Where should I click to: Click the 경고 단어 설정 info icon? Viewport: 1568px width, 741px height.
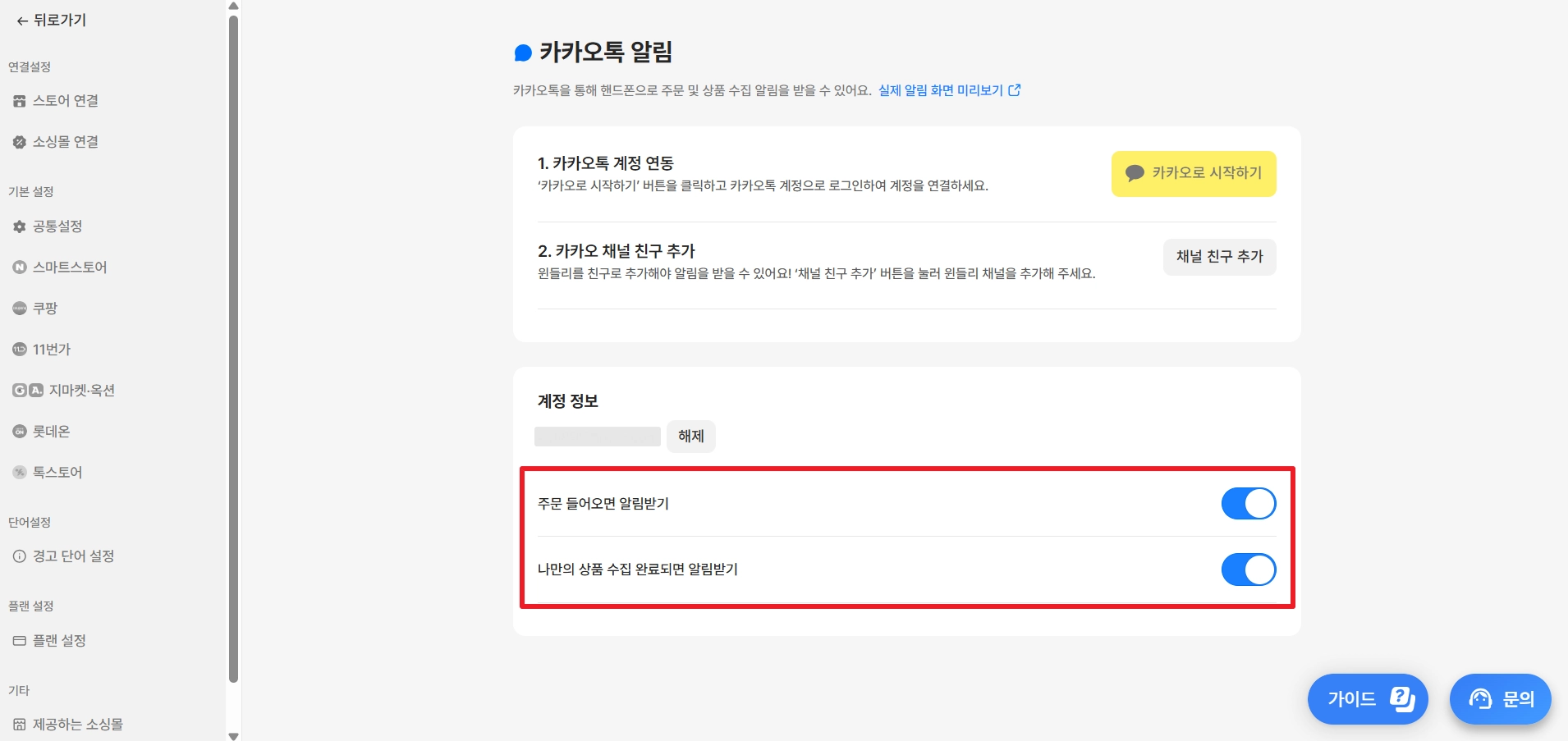pos(20,556)
